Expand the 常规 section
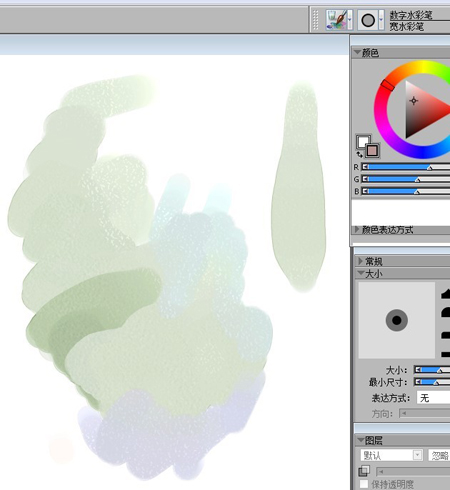The height and width of the screenshot is (490, 450). (x=360, y=261)
